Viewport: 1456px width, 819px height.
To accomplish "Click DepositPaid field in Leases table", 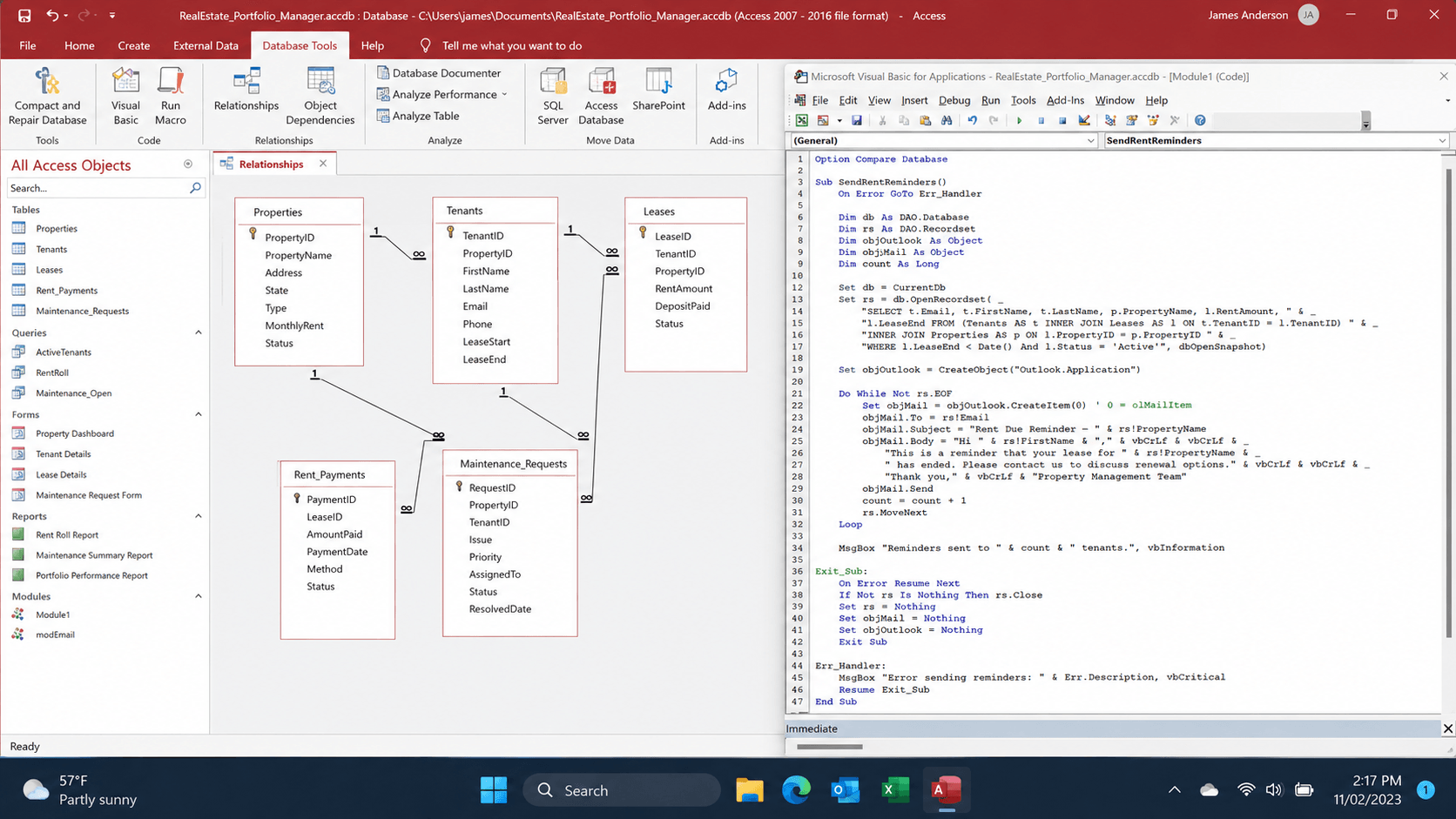I will (683, 306).
